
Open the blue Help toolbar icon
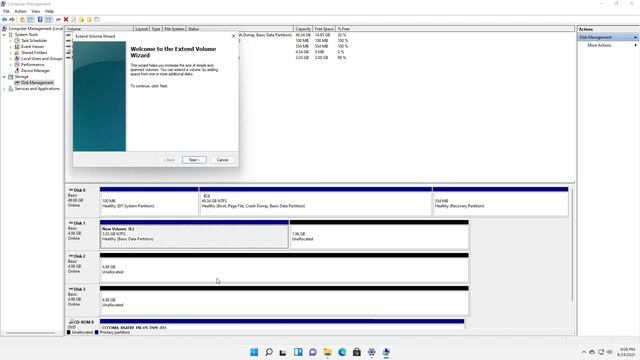coord(40,20)
